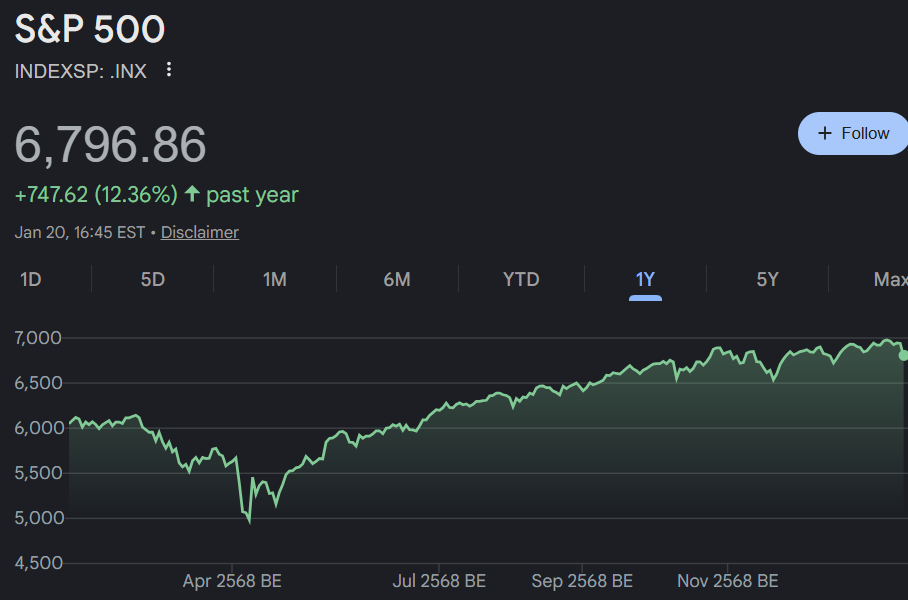908x600 pixels.
Task: Select the YTD tab
Action: (521, 279)
